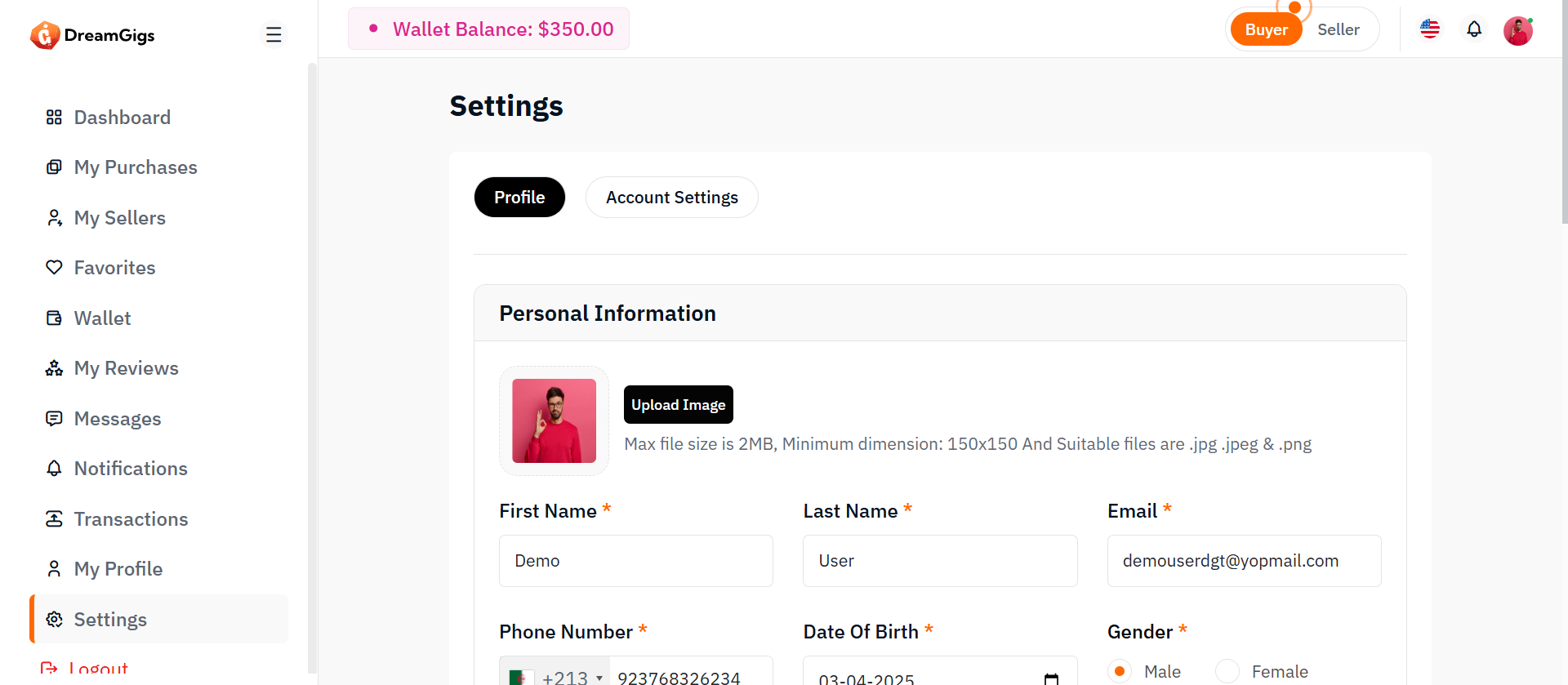Click the profile photo thumbnail

[x=554, y=420]
